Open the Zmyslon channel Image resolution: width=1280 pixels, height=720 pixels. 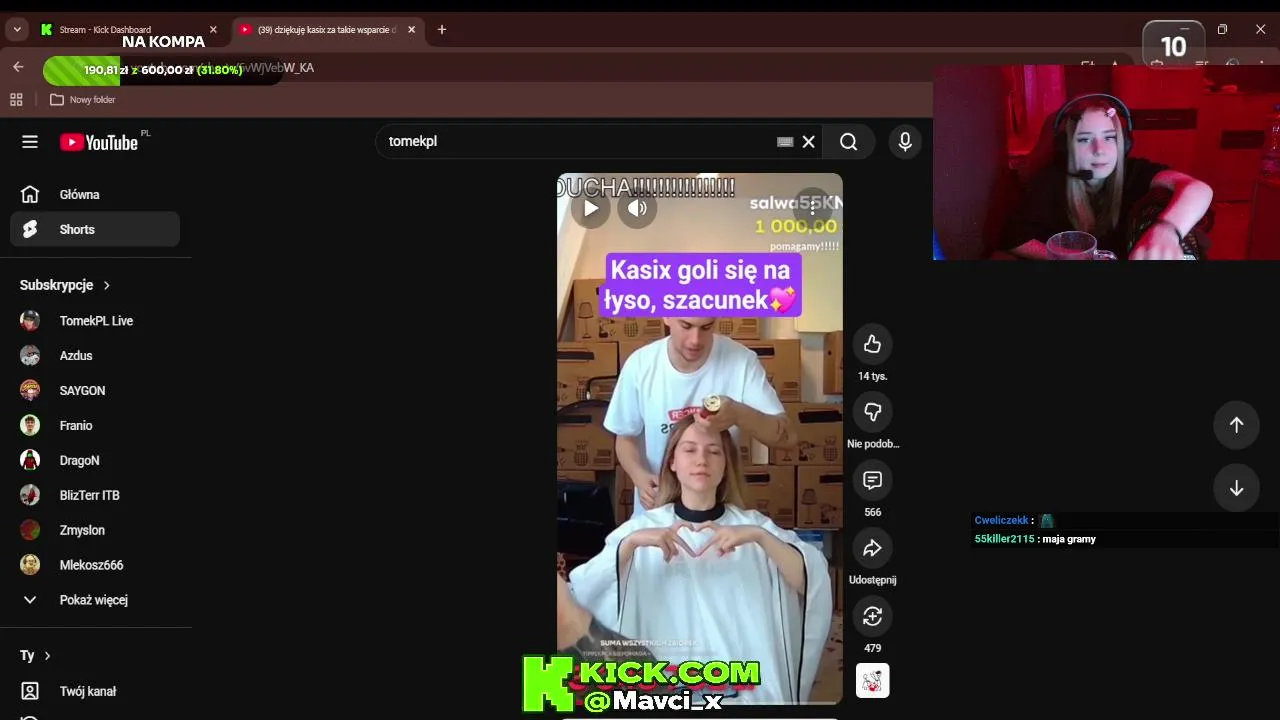coord(95,531)
